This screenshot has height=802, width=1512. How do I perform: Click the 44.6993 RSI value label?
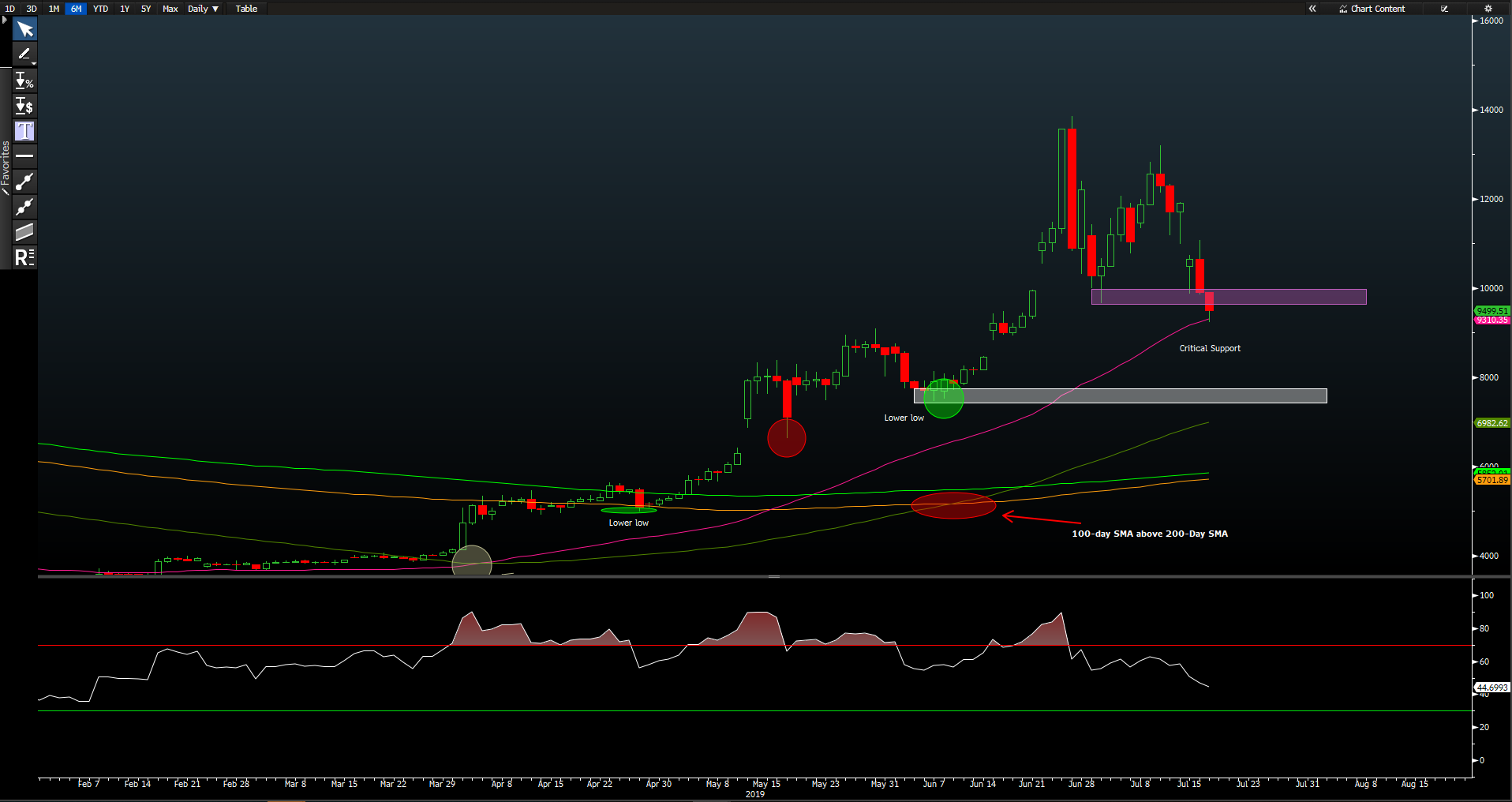click(x=1492, y=688)
